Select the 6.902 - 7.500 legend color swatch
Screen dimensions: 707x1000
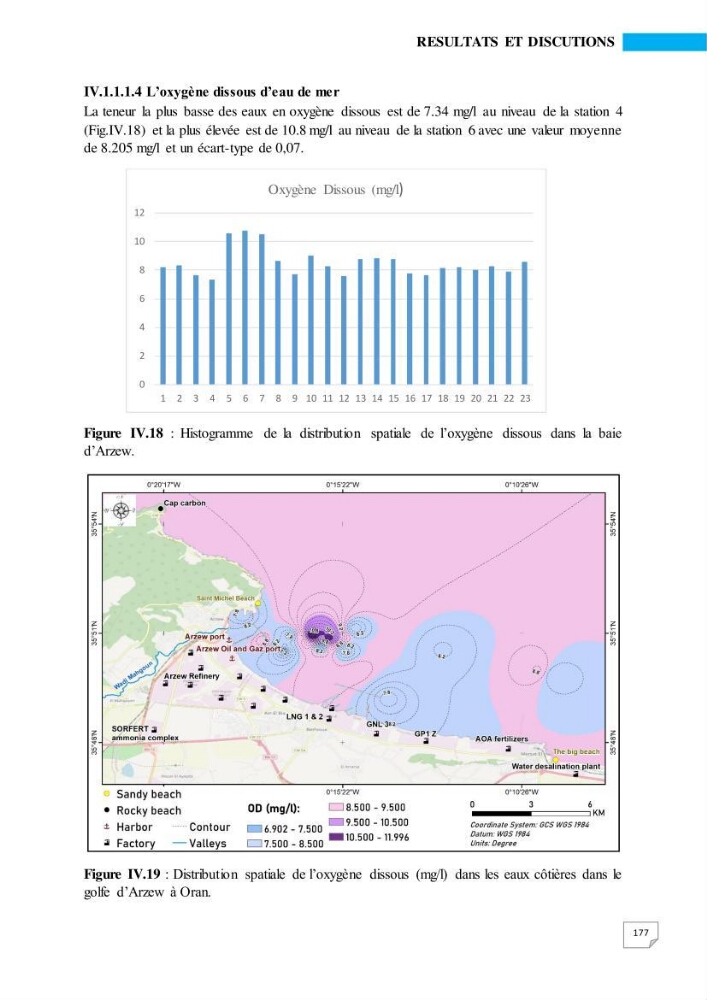255,829
